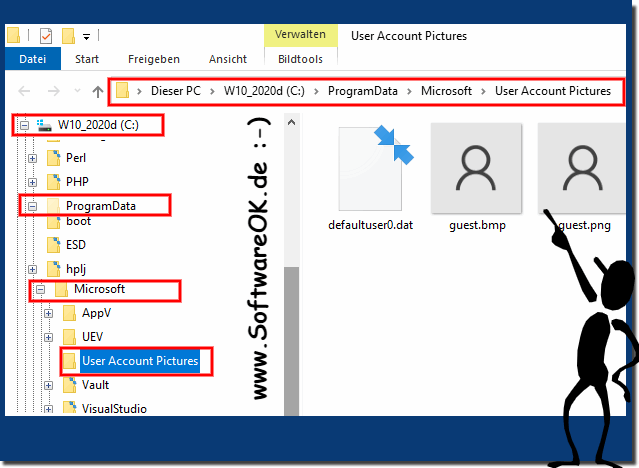This screenshot has height=468, width=639.
Task: Select the PHP folder in tree
Action: (x=77, y=181)
